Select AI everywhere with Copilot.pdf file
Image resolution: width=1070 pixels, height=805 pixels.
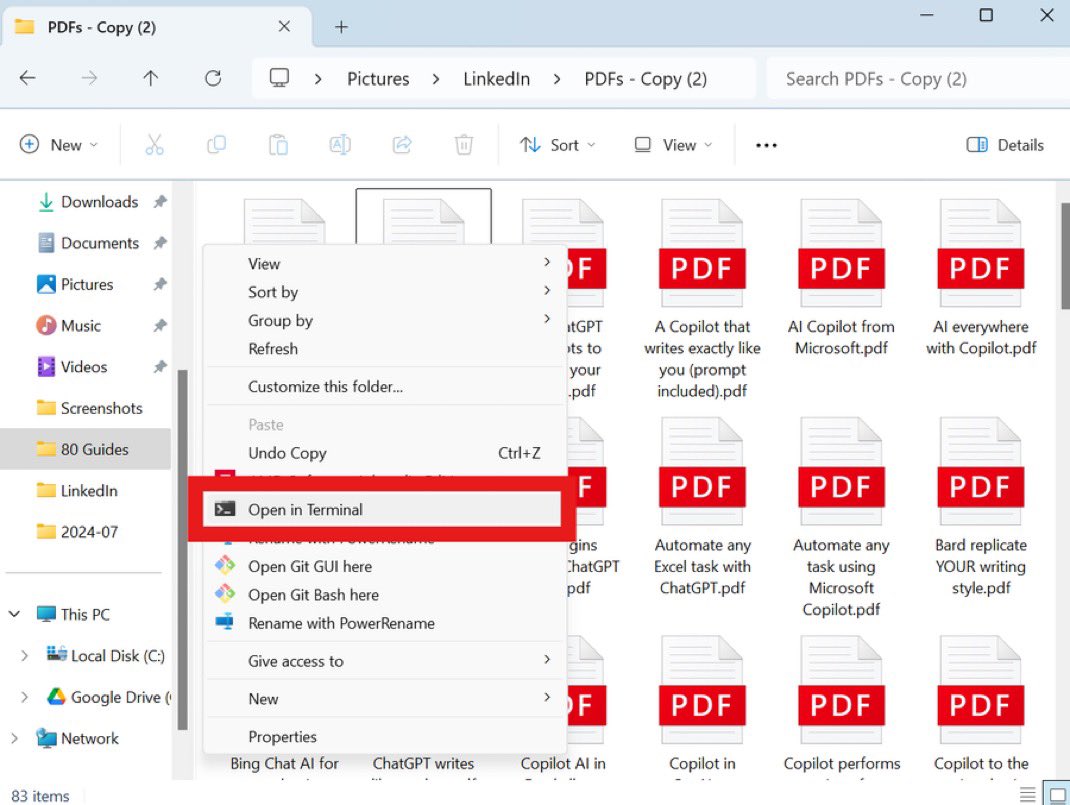click(981, 278)
